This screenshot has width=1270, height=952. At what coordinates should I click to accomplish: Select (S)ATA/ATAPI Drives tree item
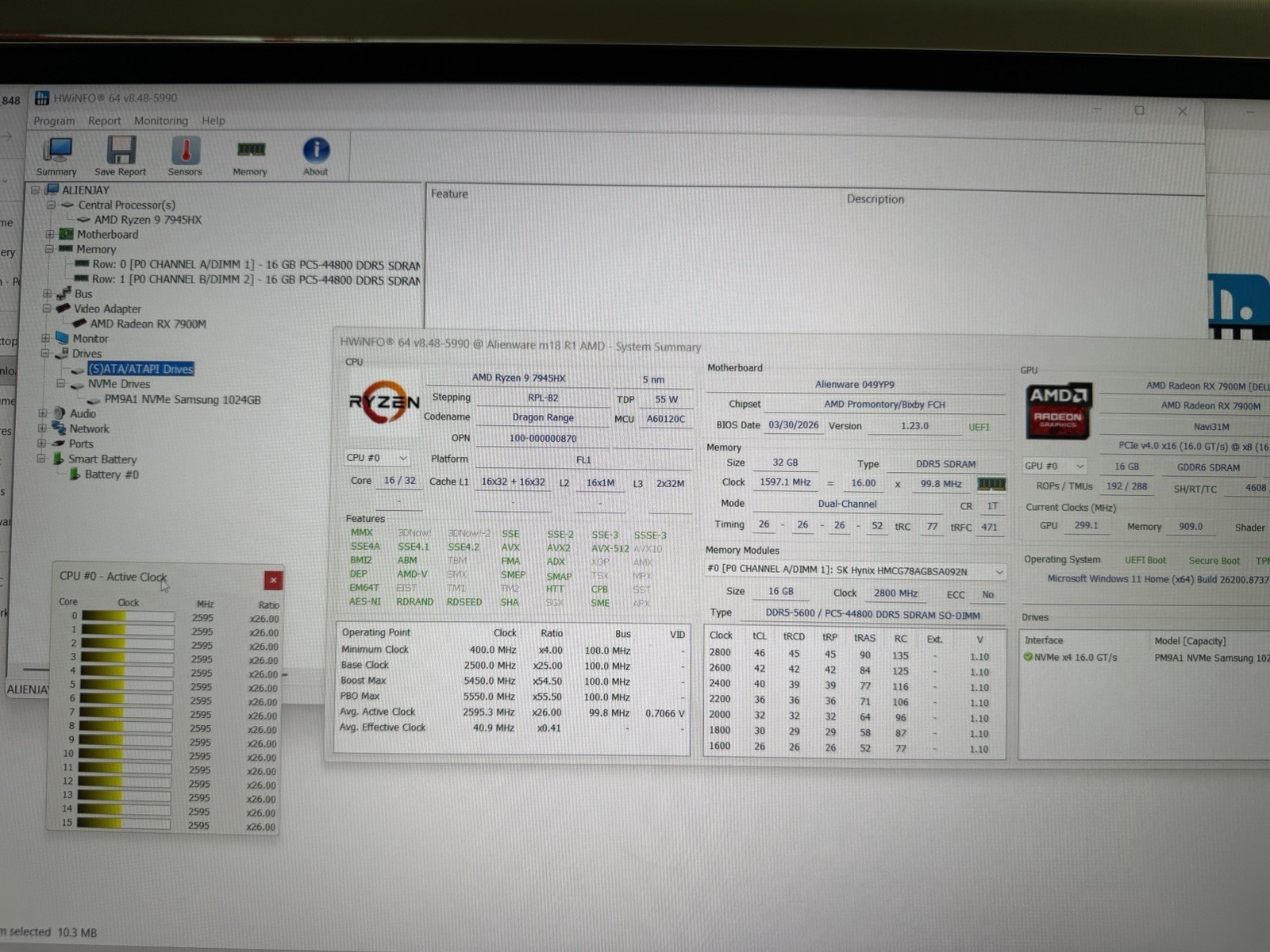140,369
